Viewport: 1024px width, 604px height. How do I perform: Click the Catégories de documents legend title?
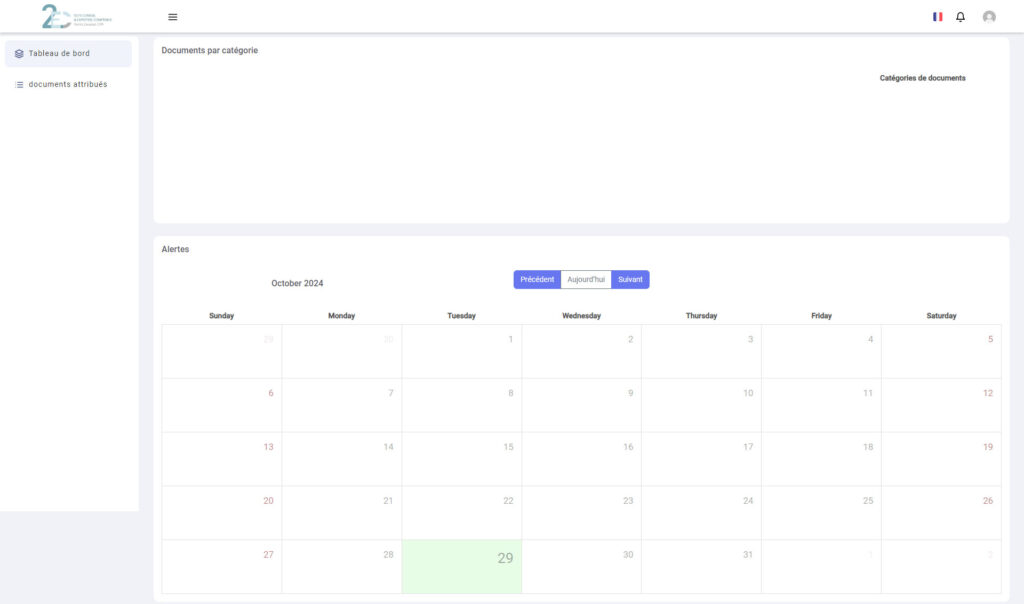pyautogui.click(x=922, y=78)
